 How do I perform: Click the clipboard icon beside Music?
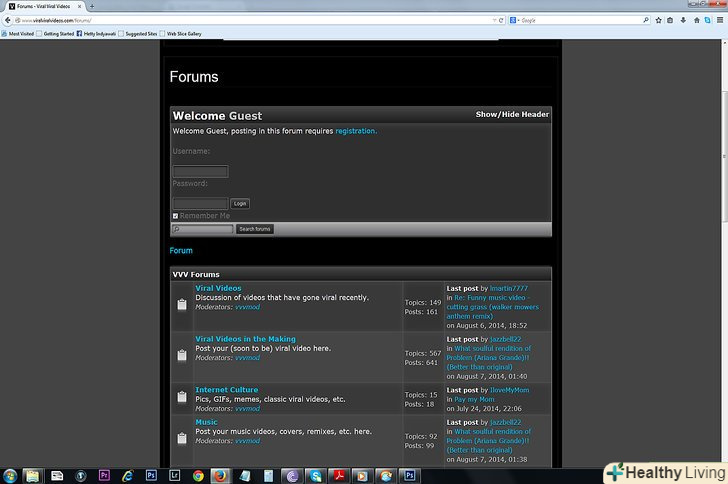[182, 438]
